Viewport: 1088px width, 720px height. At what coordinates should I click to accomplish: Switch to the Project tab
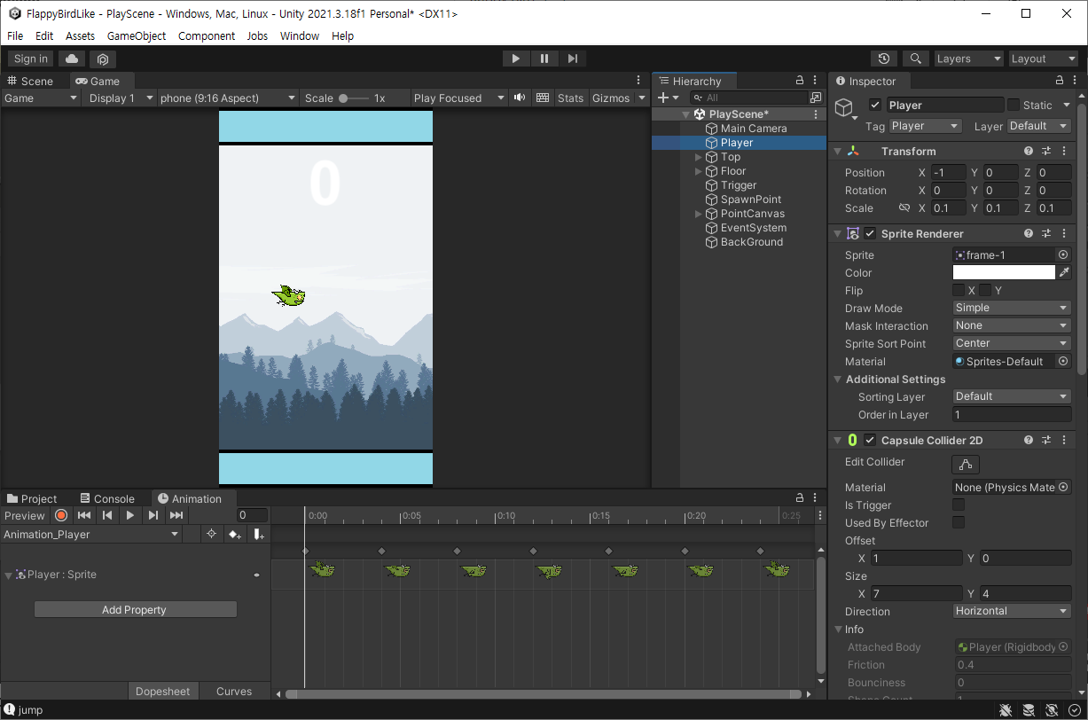[x=32, y=499]
